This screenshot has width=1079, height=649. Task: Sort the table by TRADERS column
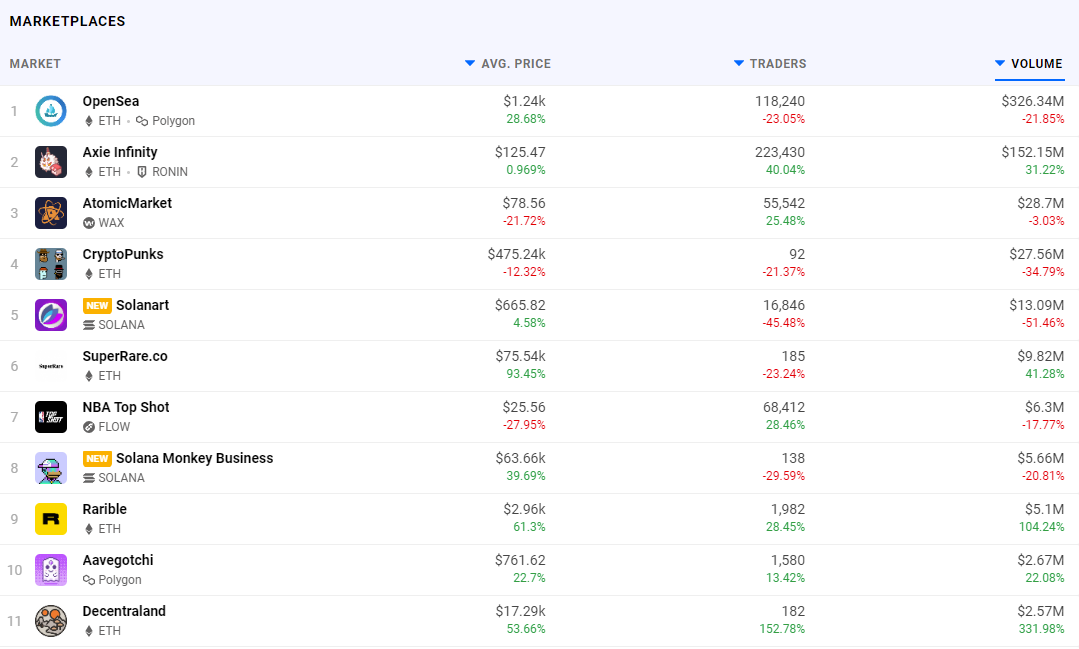pos(770,63)
